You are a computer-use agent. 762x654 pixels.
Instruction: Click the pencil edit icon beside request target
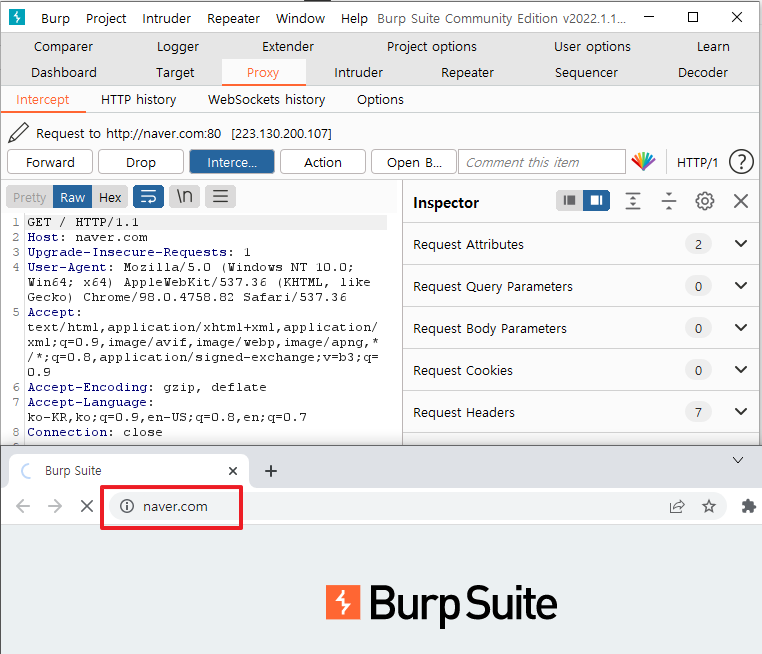coord(18,133)
